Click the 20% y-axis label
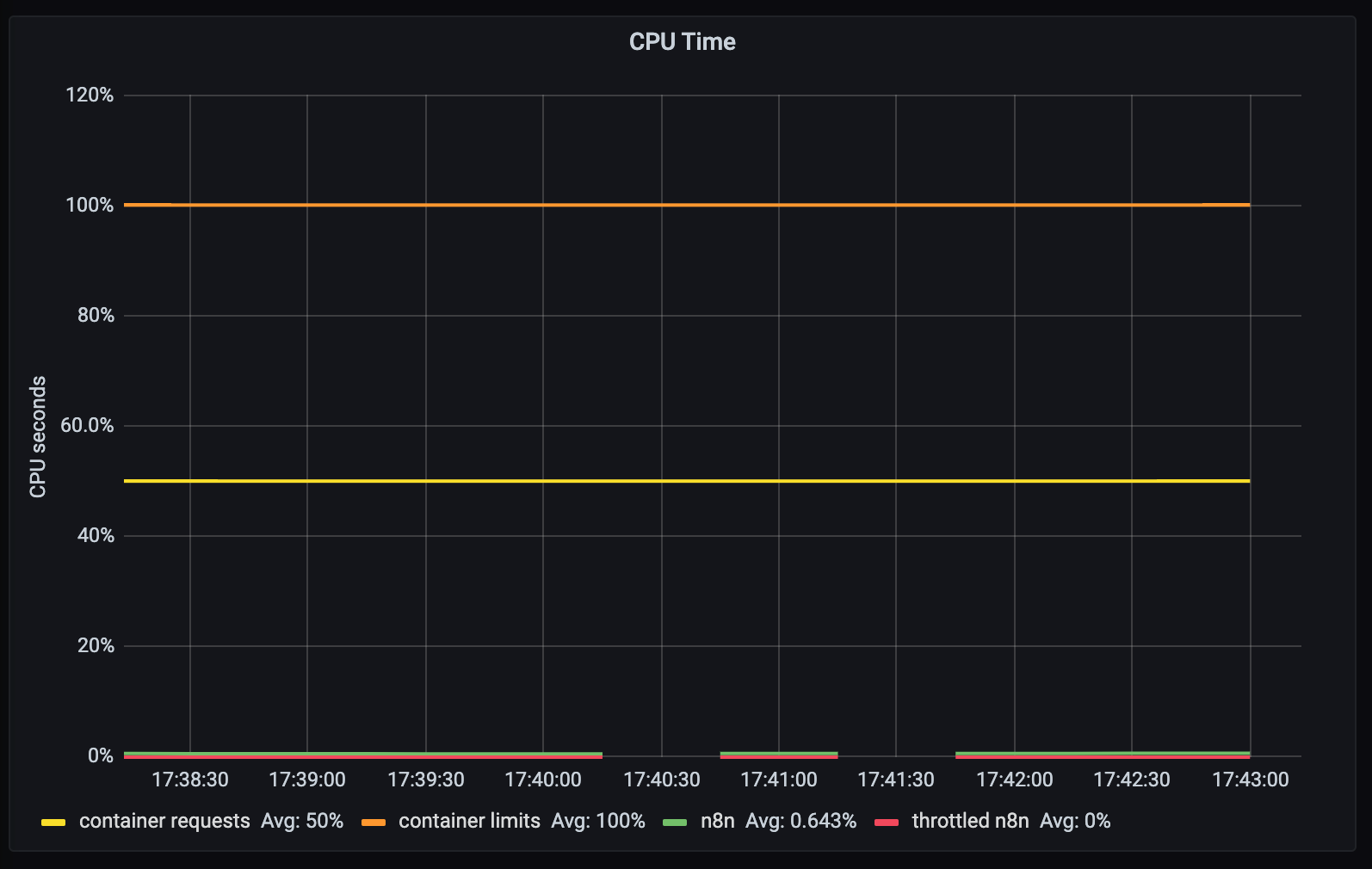This screenshot has height=869, width=1372. (x=96, y=645)
